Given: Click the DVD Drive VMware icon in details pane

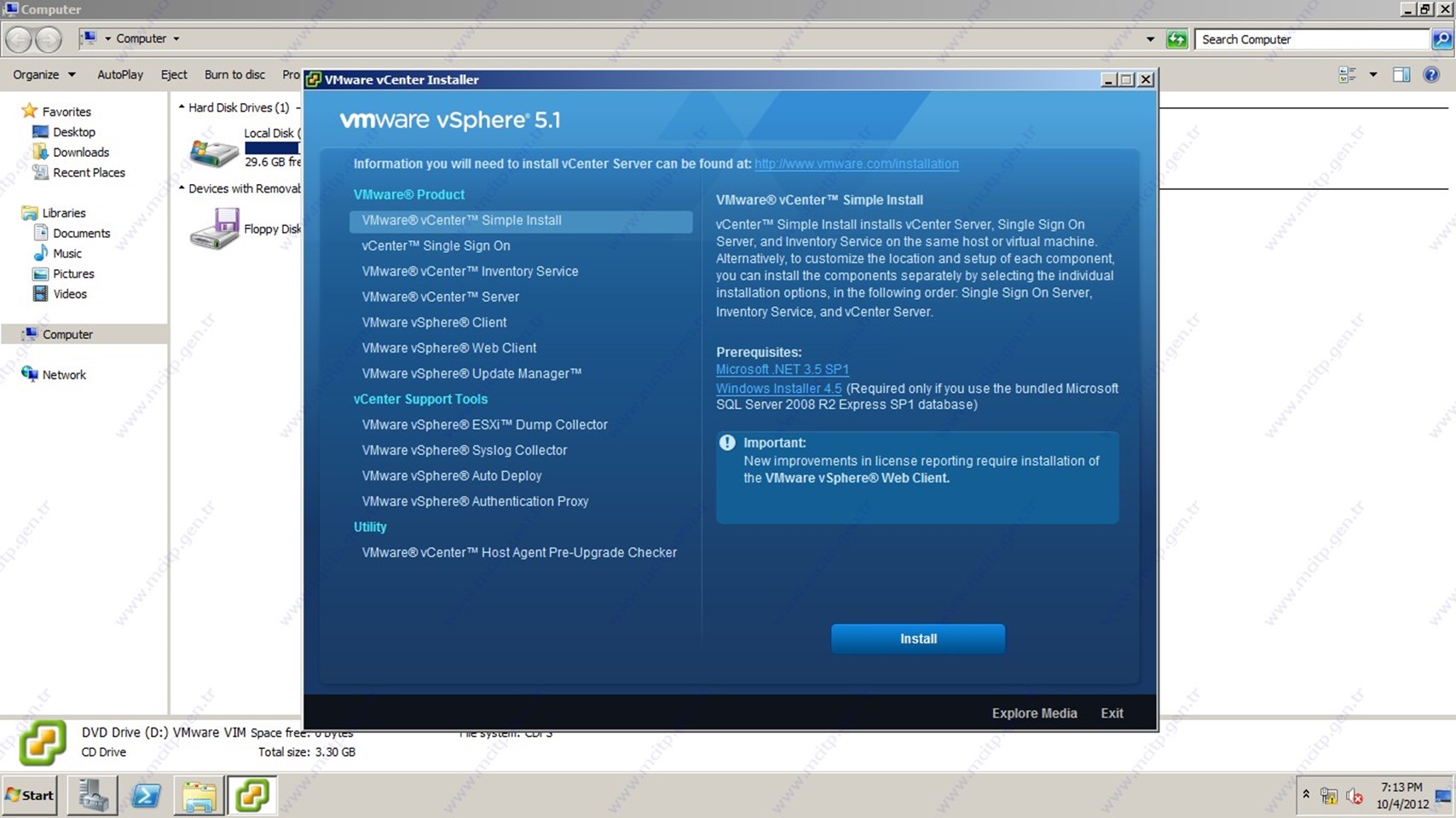Looking at the screenshot, I should (x=42, y=743).
